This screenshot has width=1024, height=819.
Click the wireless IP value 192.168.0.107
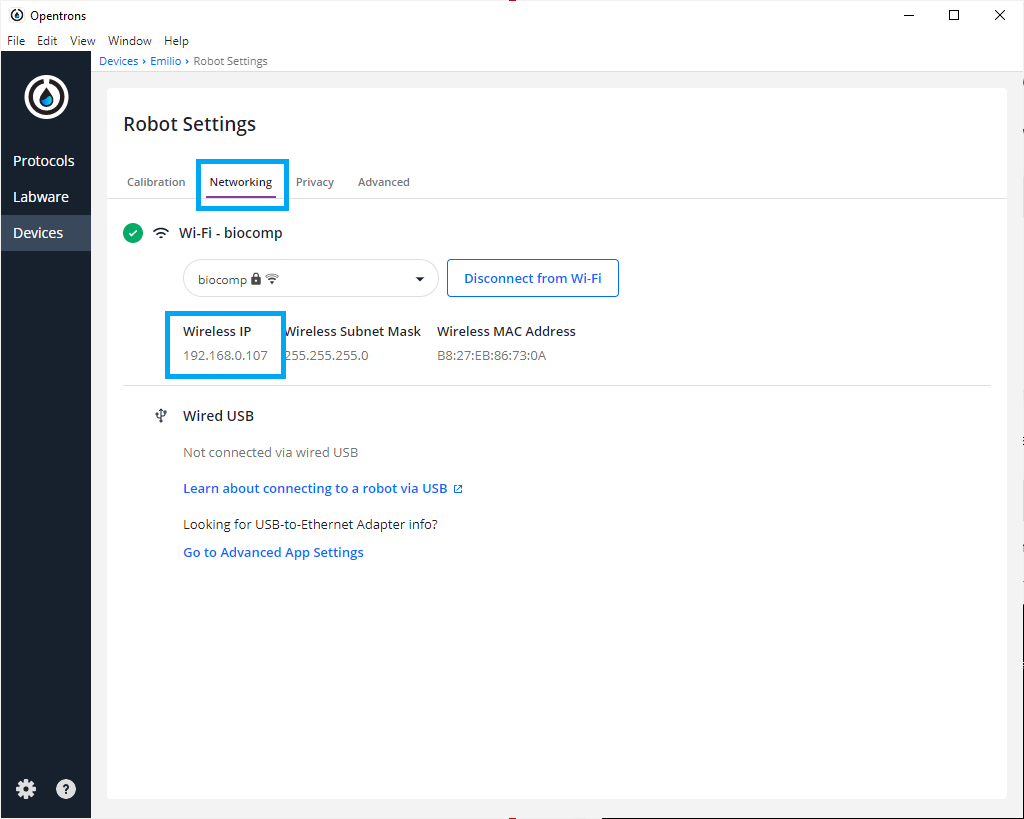pos(225,356)
